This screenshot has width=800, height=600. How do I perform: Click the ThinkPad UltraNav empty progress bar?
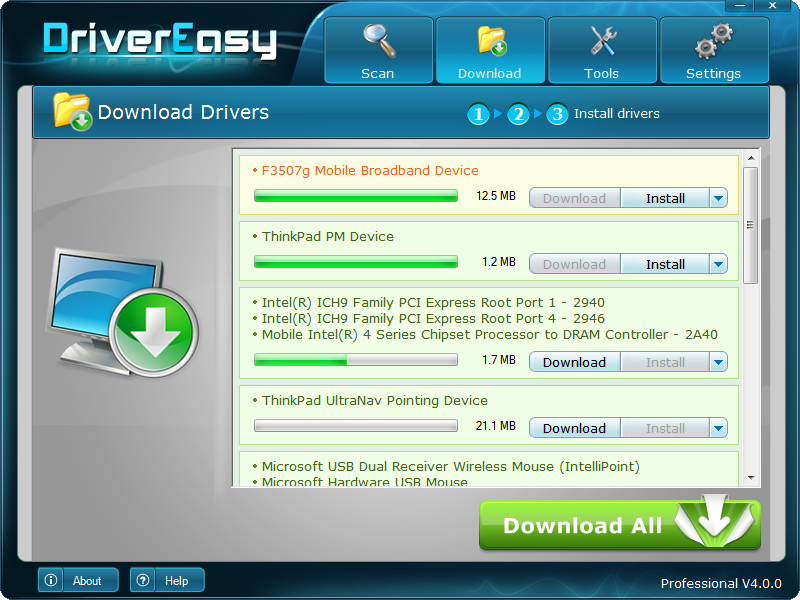click(356, 426)
